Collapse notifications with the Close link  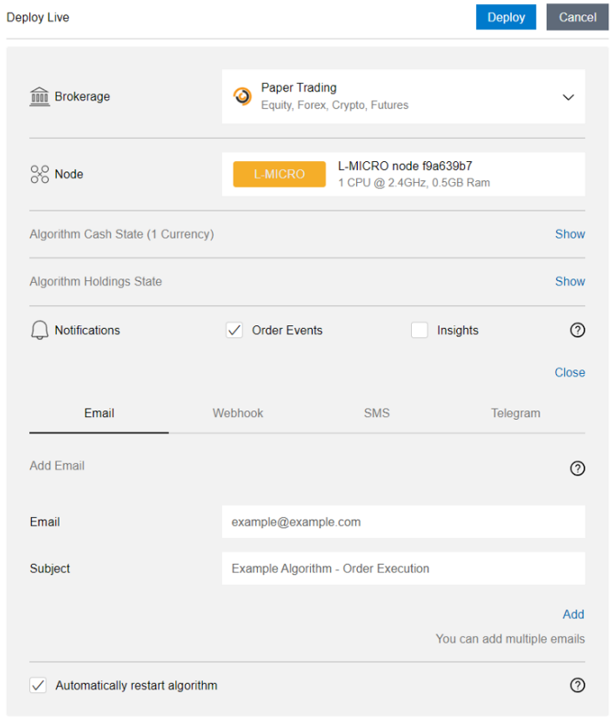(570, 372)
